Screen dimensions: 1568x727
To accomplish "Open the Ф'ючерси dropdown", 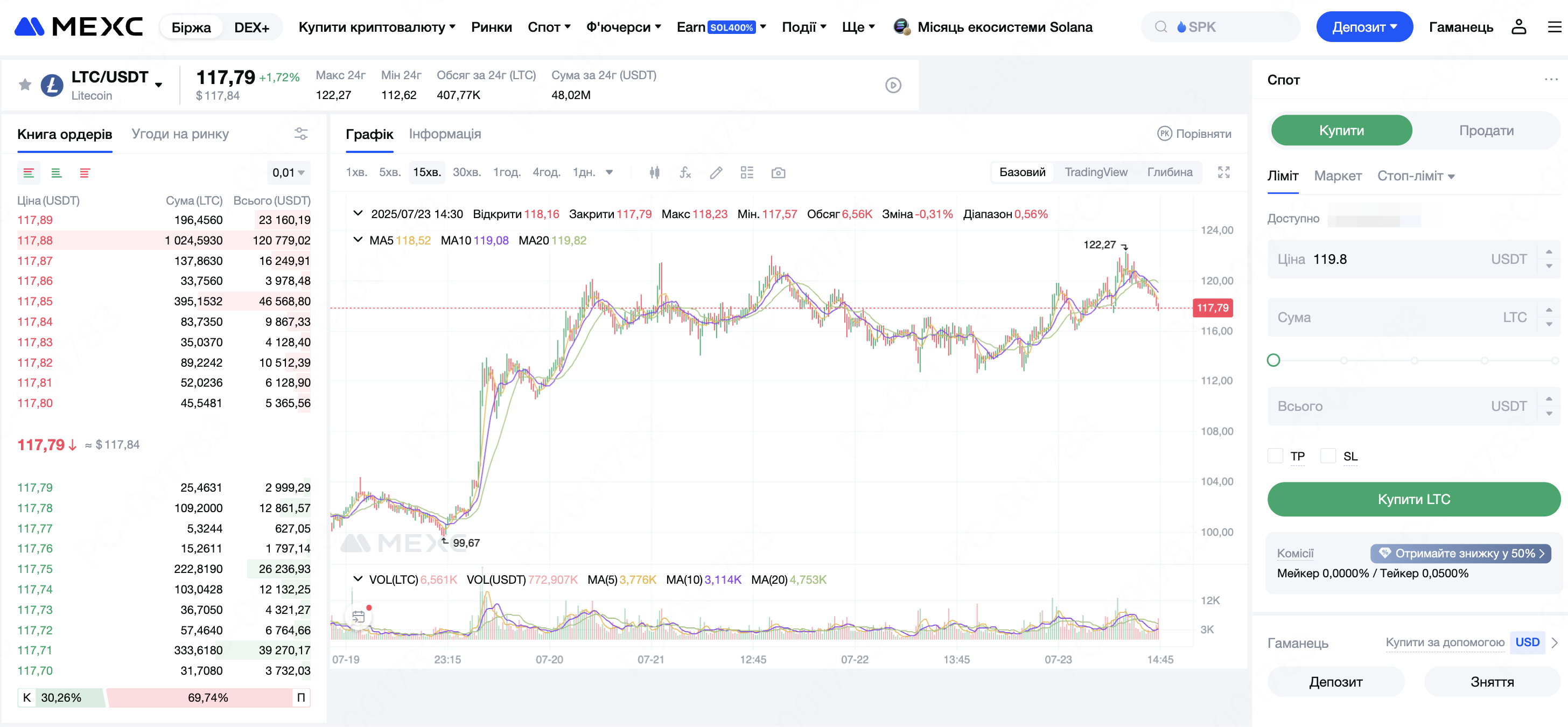I will 624,27.
